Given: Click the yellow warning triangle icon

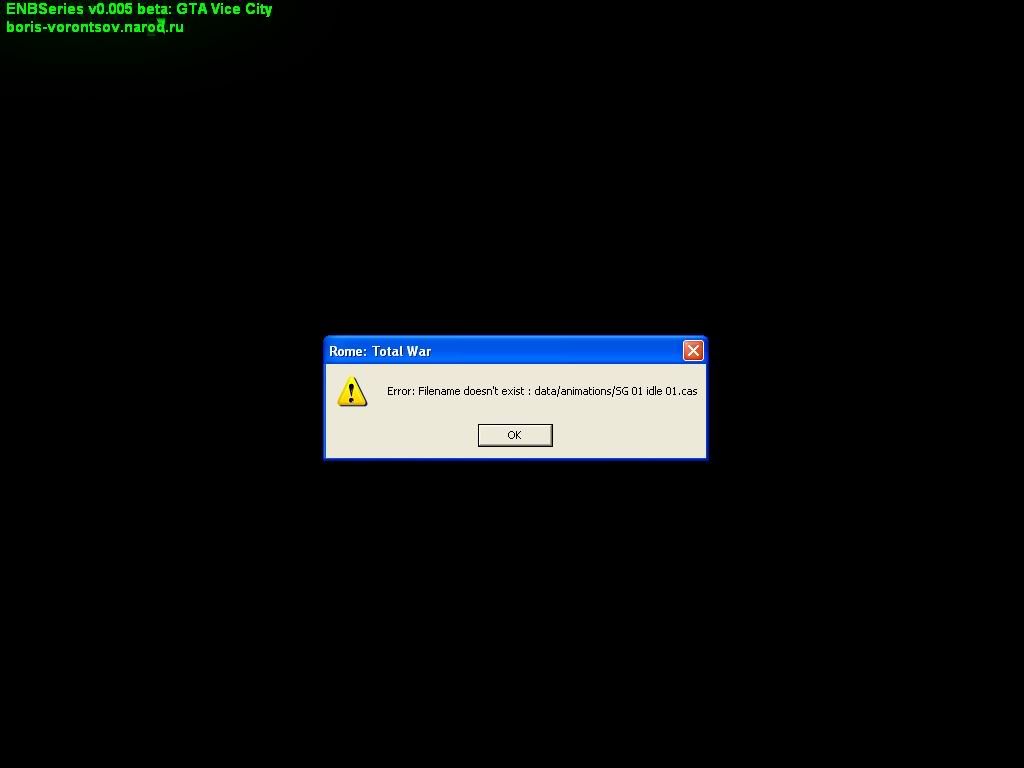Looking at the screenshot, I should click(x=352, y=392).
